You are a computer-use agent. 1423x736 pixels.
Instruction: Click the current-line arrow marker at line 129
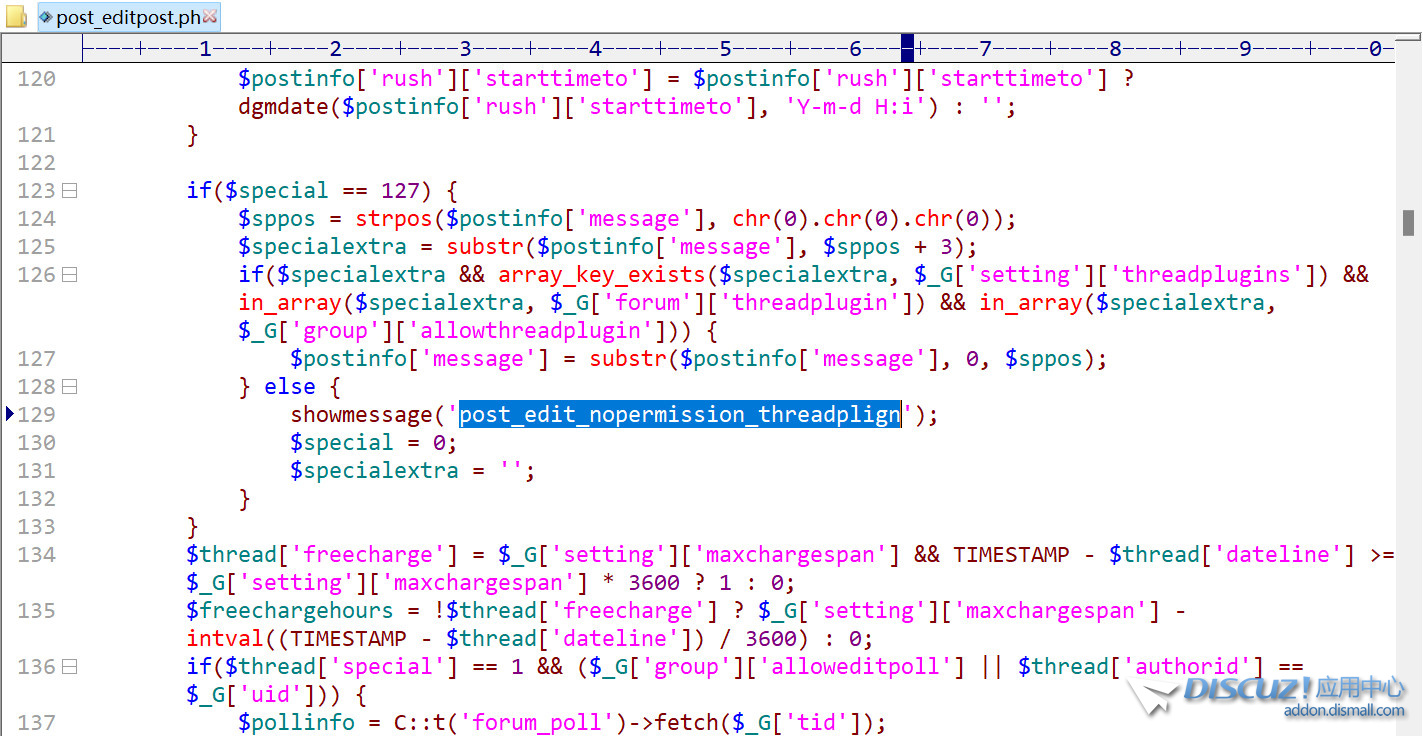click(x=10, y=413)
